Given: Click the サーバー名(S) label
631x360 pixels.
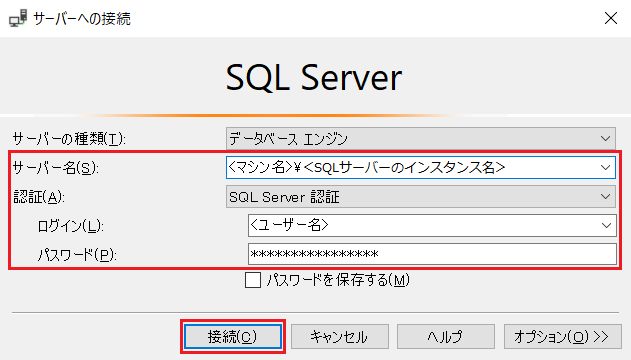Looking at the screenshot, I should tap(56, 168).
